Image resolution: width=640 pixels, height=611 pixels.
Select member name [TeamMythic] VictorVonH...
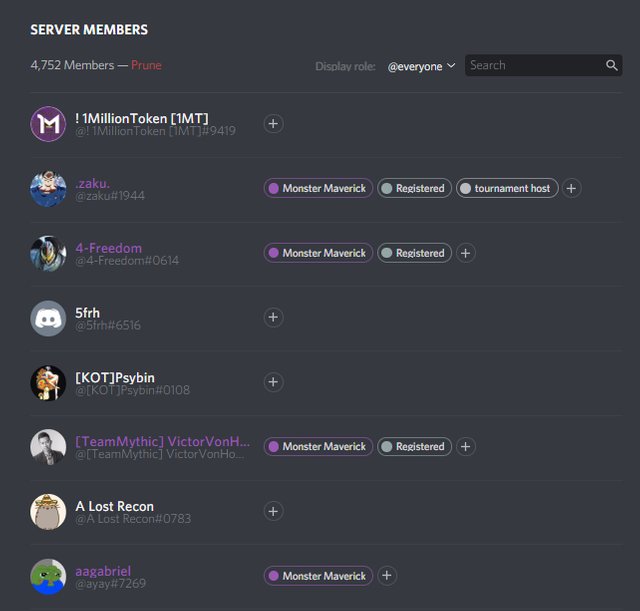[x=162, y=441]
